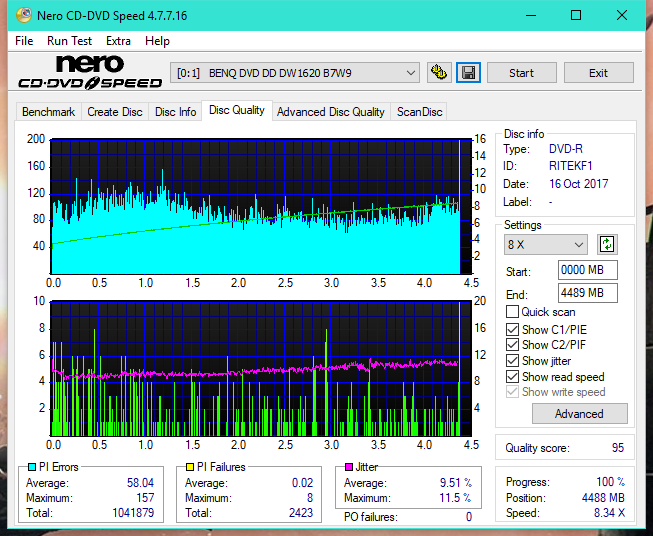Click the cyan PI Errors color swatch
Viewport: 653px width, 536px height.
(x=32, y=467)
